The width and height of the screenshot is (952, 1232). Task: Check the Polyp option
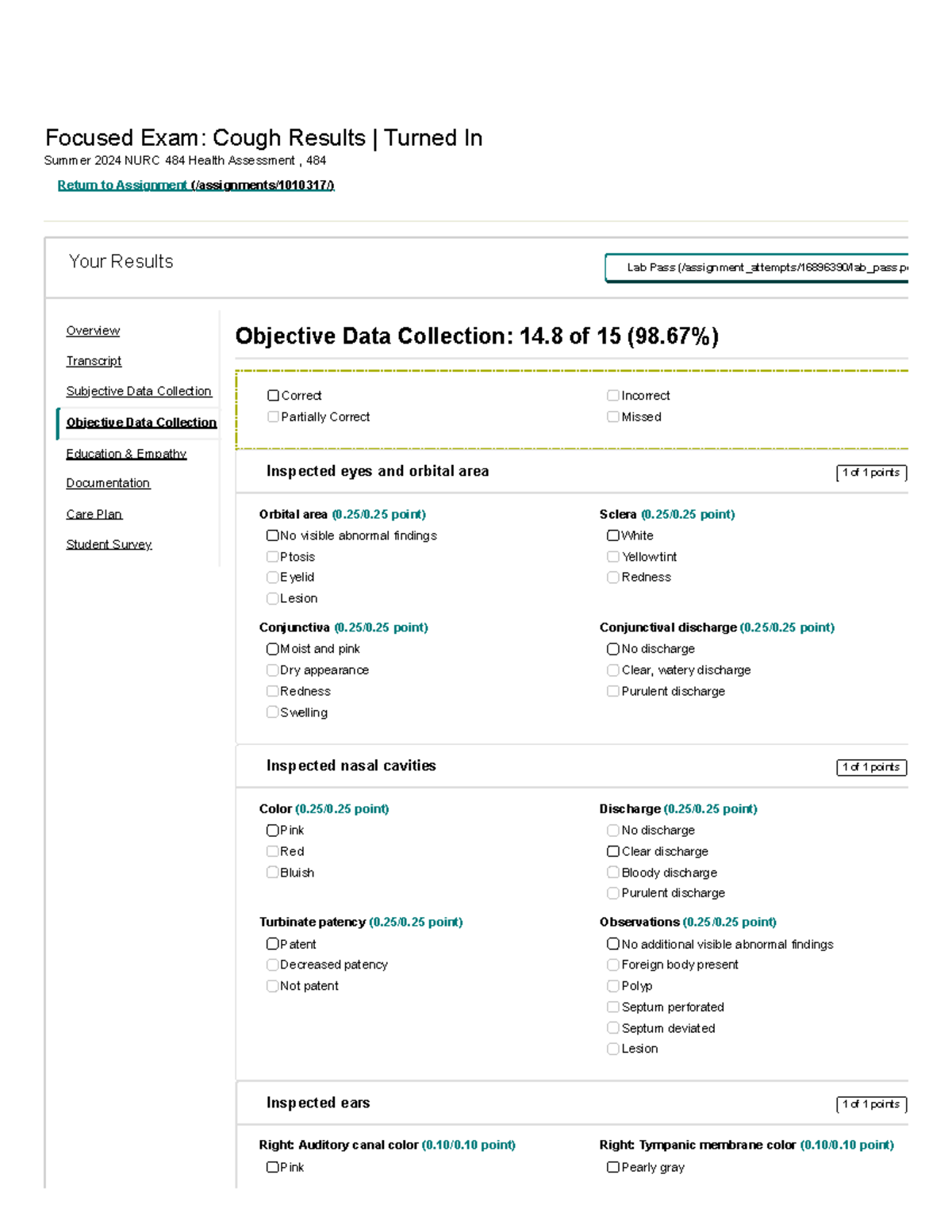click(613, 986)
